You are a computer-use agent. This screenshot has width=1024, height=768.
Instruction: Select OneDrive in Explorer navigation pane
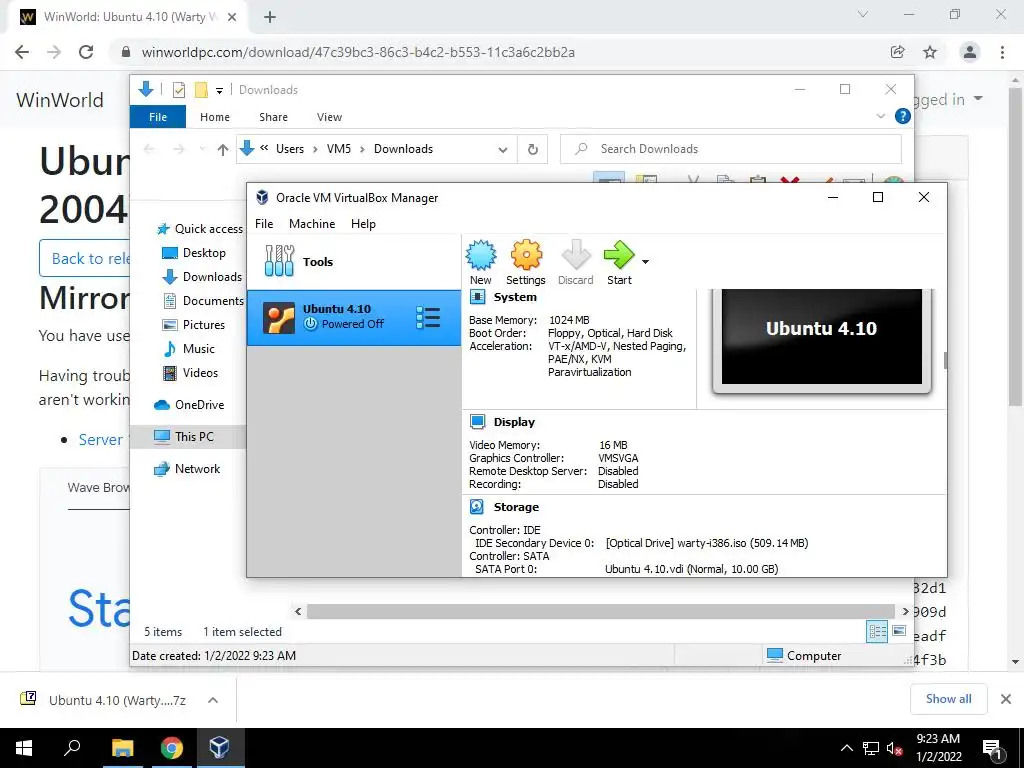[189, 405]
